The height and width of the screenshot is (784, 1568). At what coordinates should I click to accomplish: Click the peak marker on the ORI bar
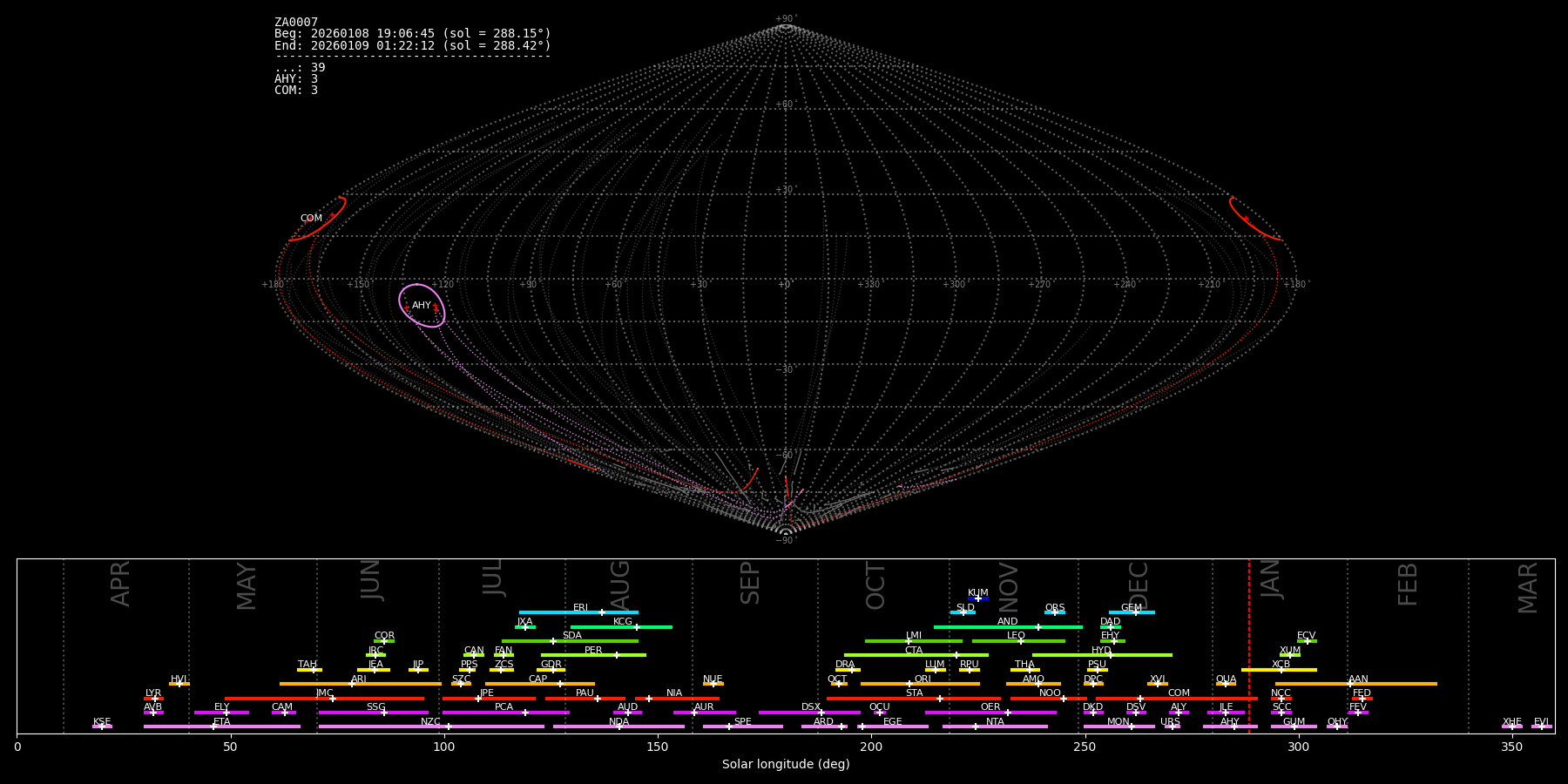(x=909, y=684)
